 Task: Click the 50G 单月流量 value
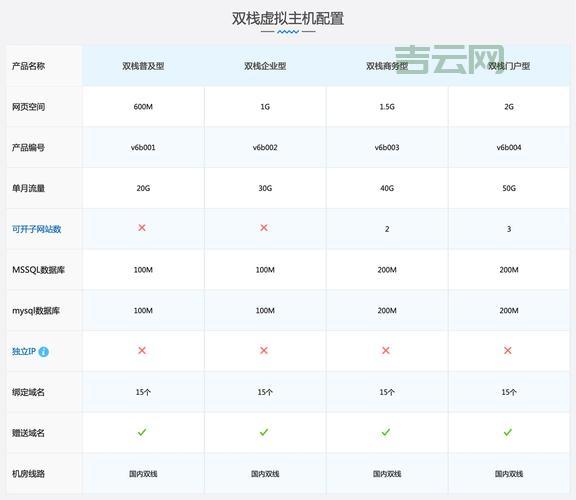(x=509, y=188)
